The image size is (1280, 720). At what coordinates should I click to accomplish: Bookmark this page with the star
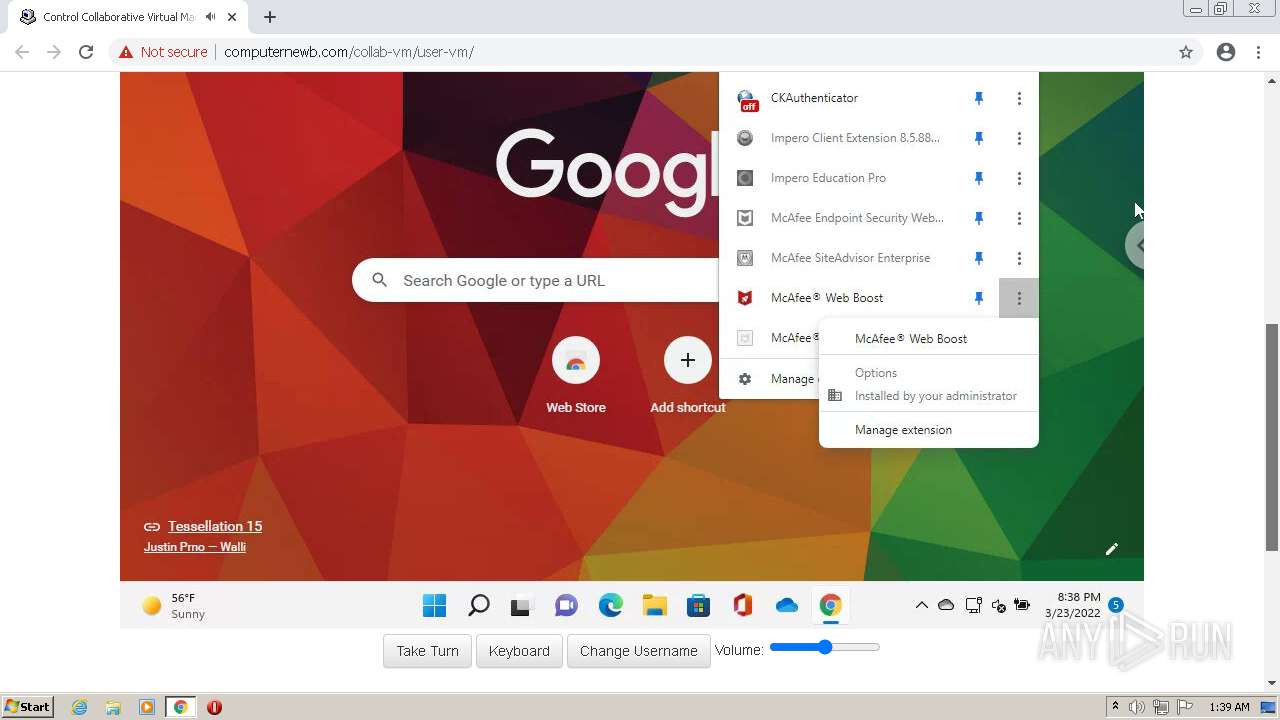click(x=1186, y=52)
